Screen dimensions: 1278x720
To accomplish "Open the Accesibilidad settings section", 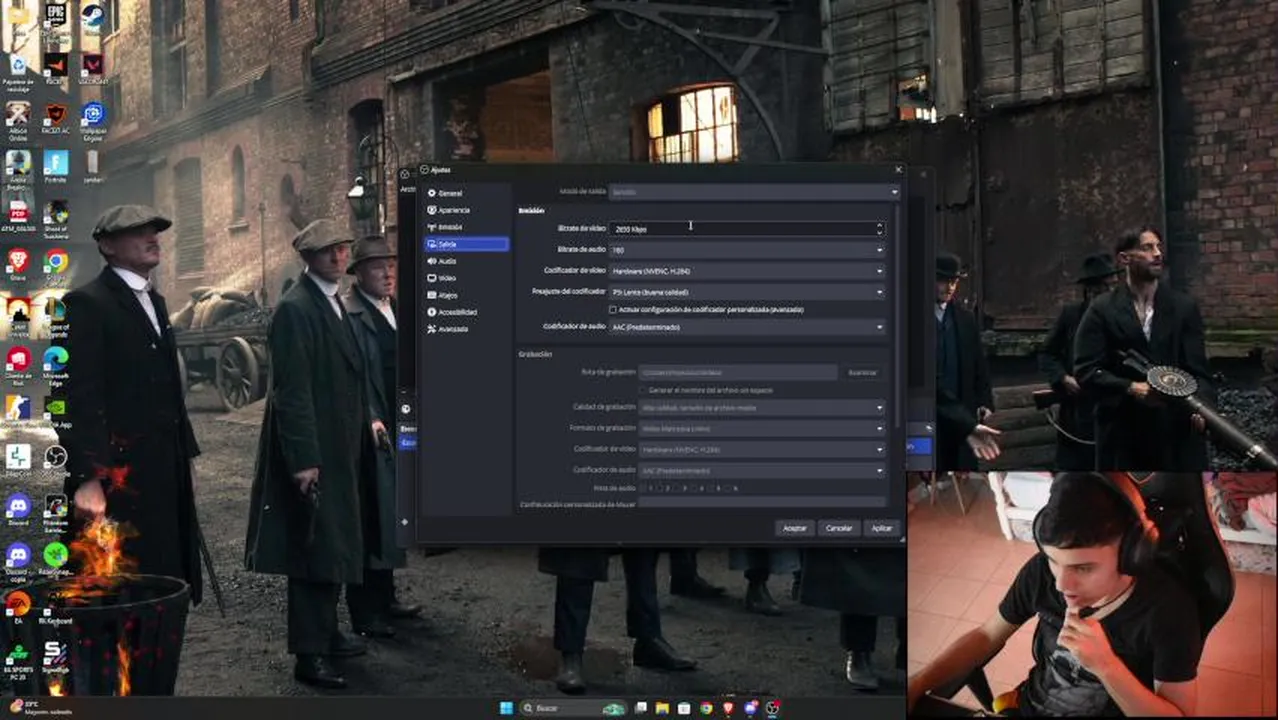I will [x=467, y=312].
